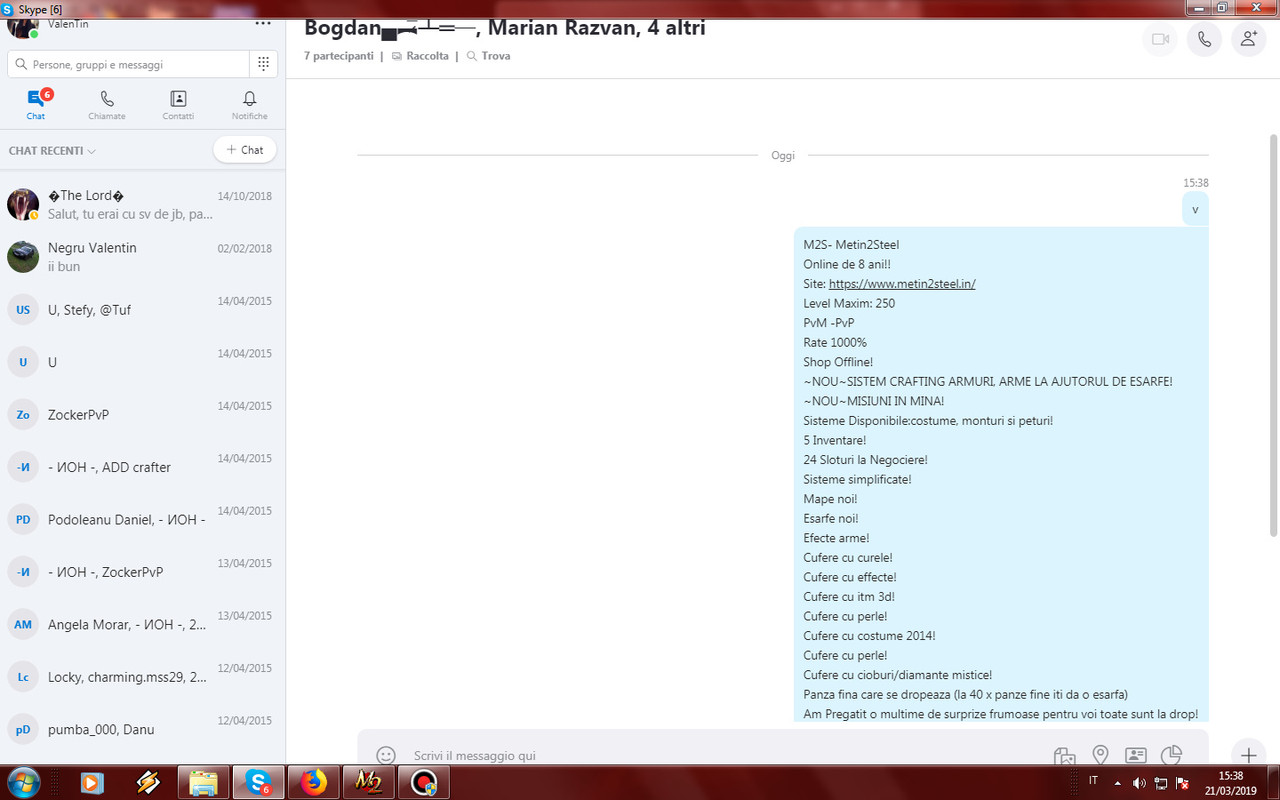Open the Metin2 taskbar icon
The width and height of the screenshot is (1280, 800).
(x=368, y=783)
